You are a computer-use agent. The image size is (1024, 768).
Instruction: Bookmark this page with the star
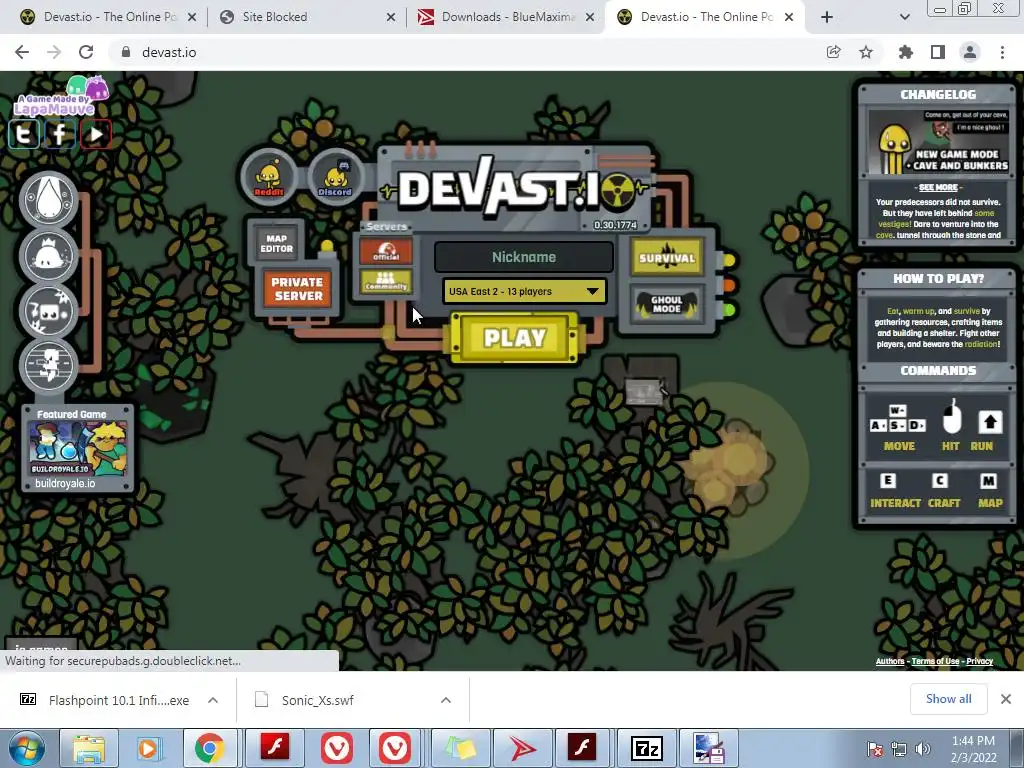pyautogui.click(x=866, y=52)
